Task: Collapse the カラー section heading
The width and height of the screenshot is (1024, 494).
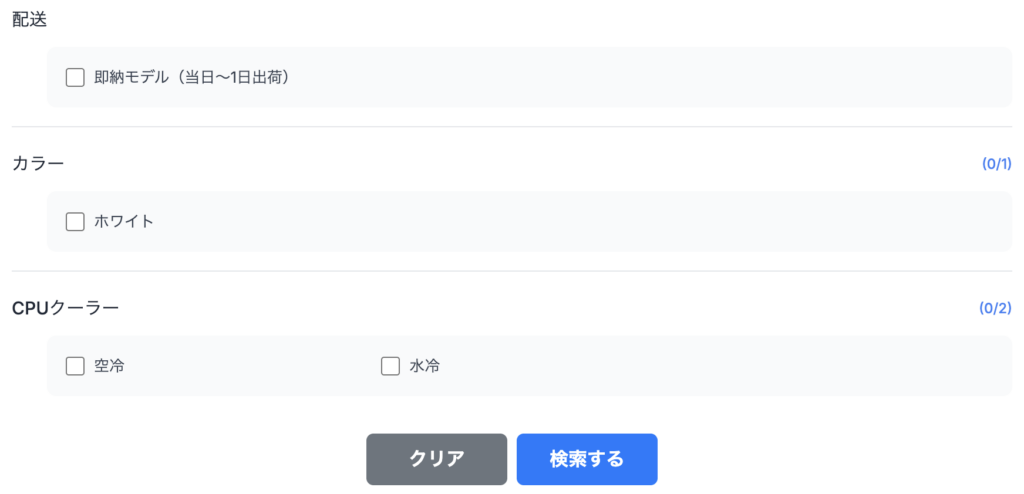Action: (38, 164)
